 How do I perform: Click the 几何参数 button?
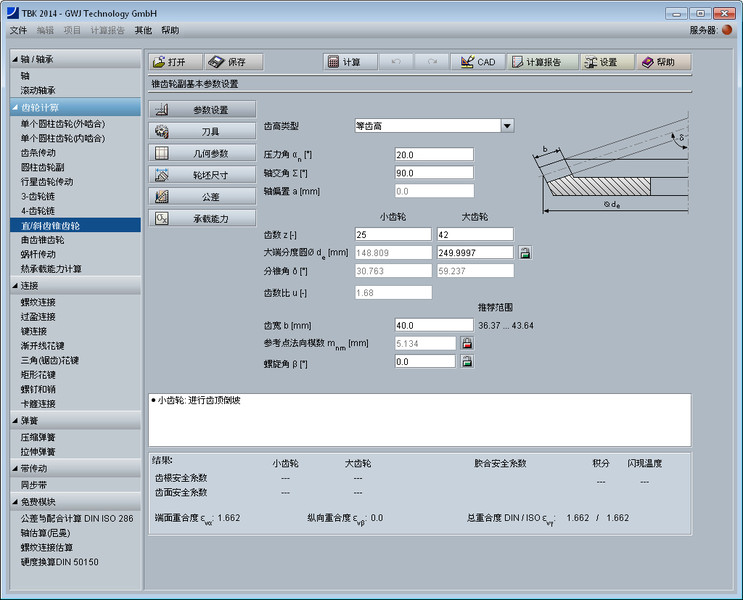tap(202, 153)
